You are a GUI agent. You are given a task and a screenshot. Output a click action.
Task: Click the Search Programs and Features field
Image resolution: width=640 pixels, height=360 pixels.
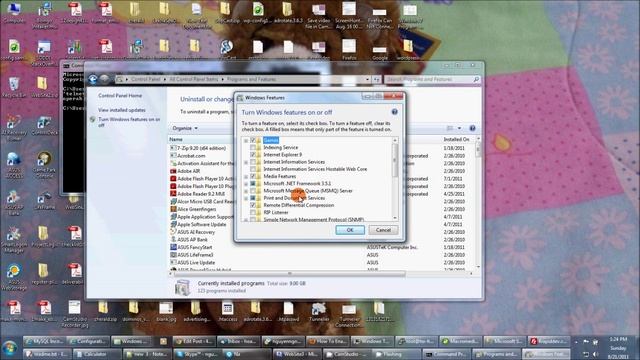(432, 79)
